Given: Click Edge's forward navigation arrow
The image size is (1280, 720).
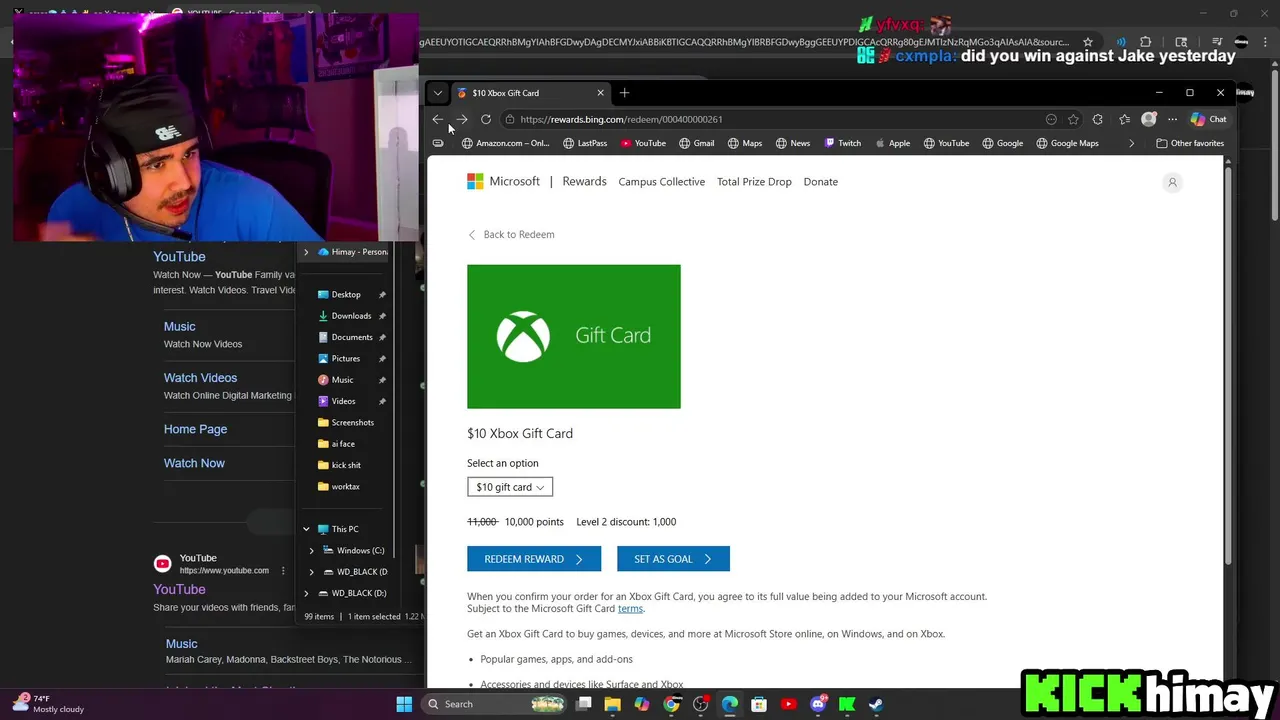Looking at the screenshot, I should (x=462, y=119).
